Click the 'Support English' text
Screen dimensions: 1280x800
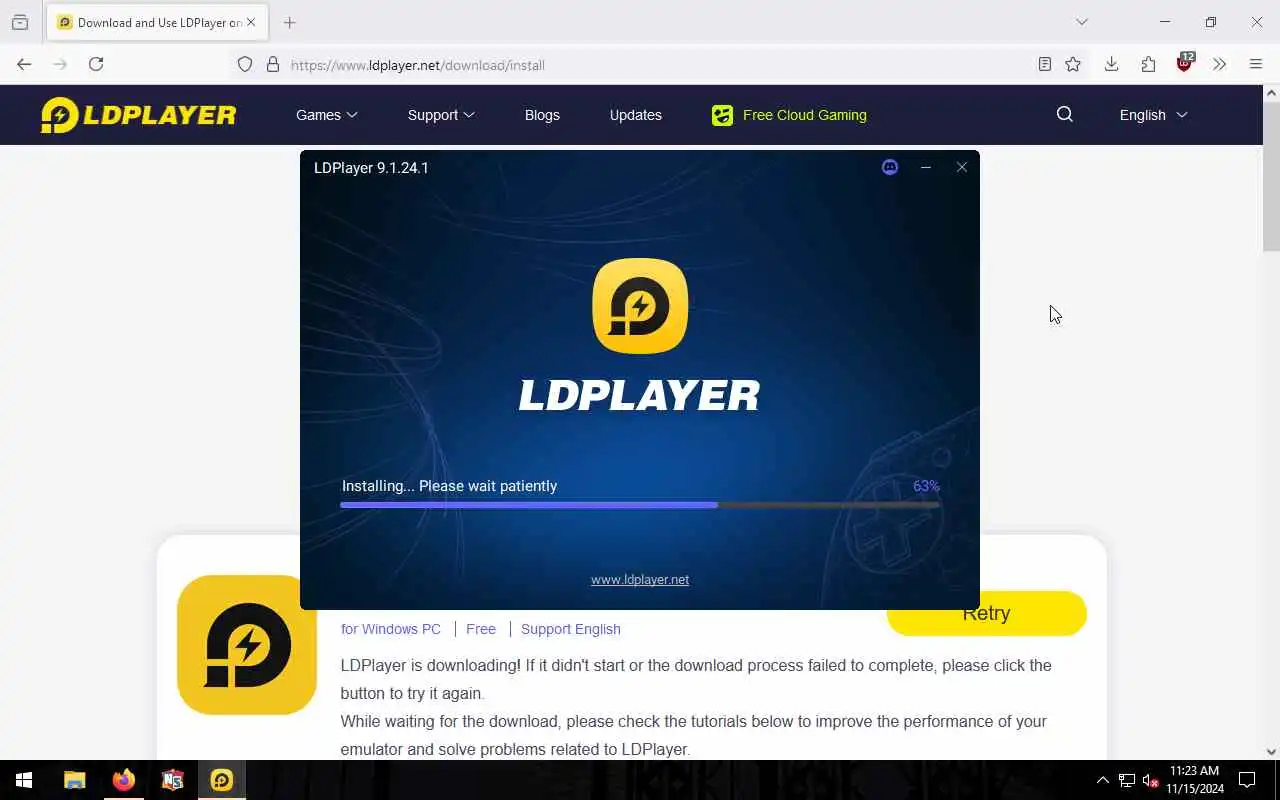coord(571,629)
